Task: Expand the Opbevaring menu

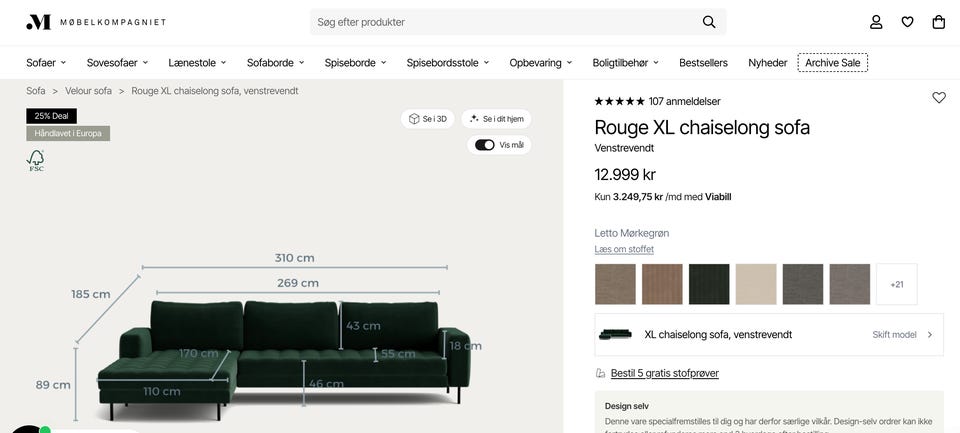Action: click(541, 62)
